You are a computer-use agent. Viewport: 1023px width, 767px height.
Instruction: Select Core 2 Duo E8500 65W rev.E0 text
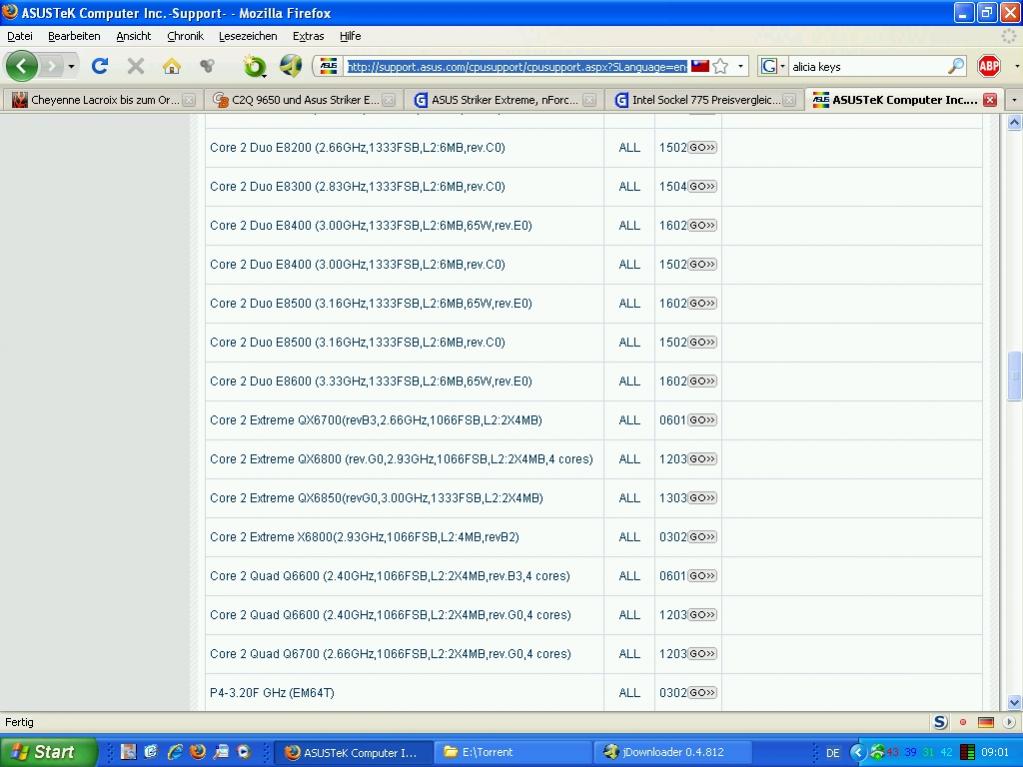(x=371, y=303)
